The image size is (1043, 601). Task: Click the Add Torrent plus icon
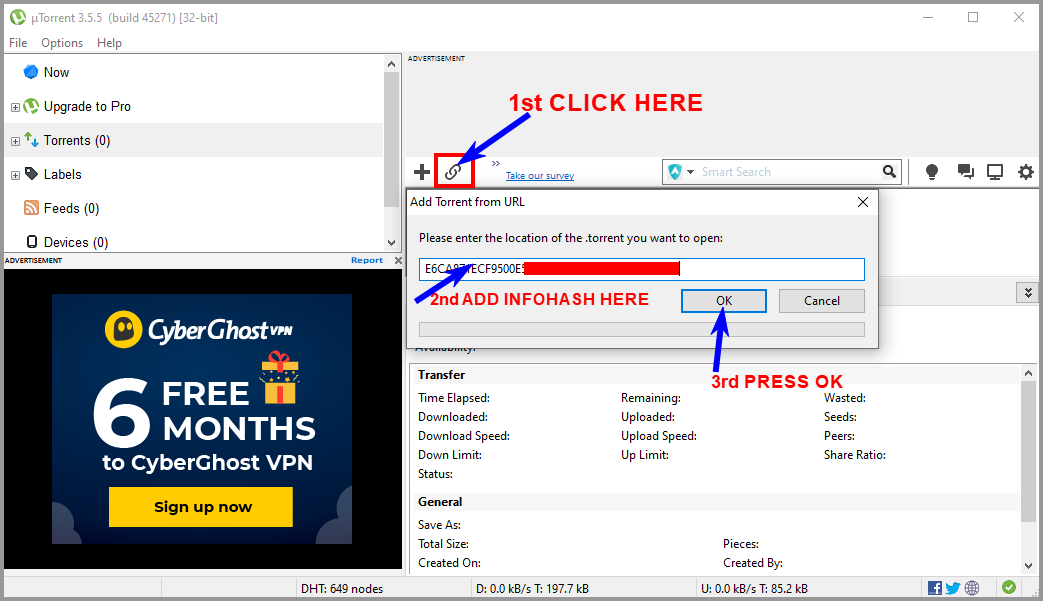point(422,172)
